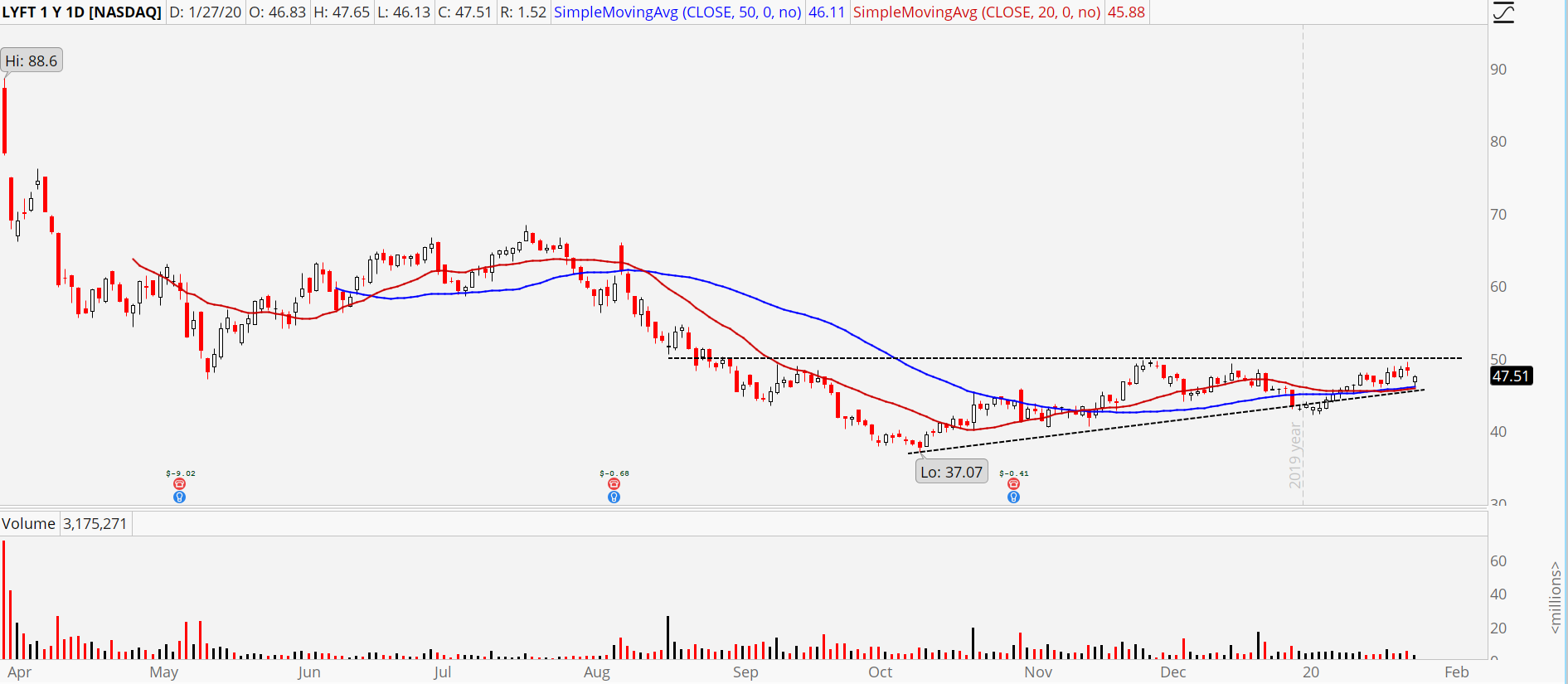Click the low price L: 46.13
The height and width of the screenshot is (684, 1568).
click(404, 12)
